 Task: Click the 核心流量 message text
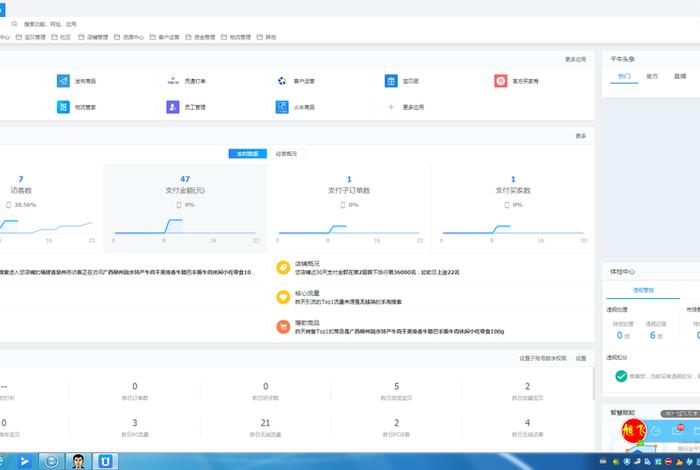[x=348, y=302]
